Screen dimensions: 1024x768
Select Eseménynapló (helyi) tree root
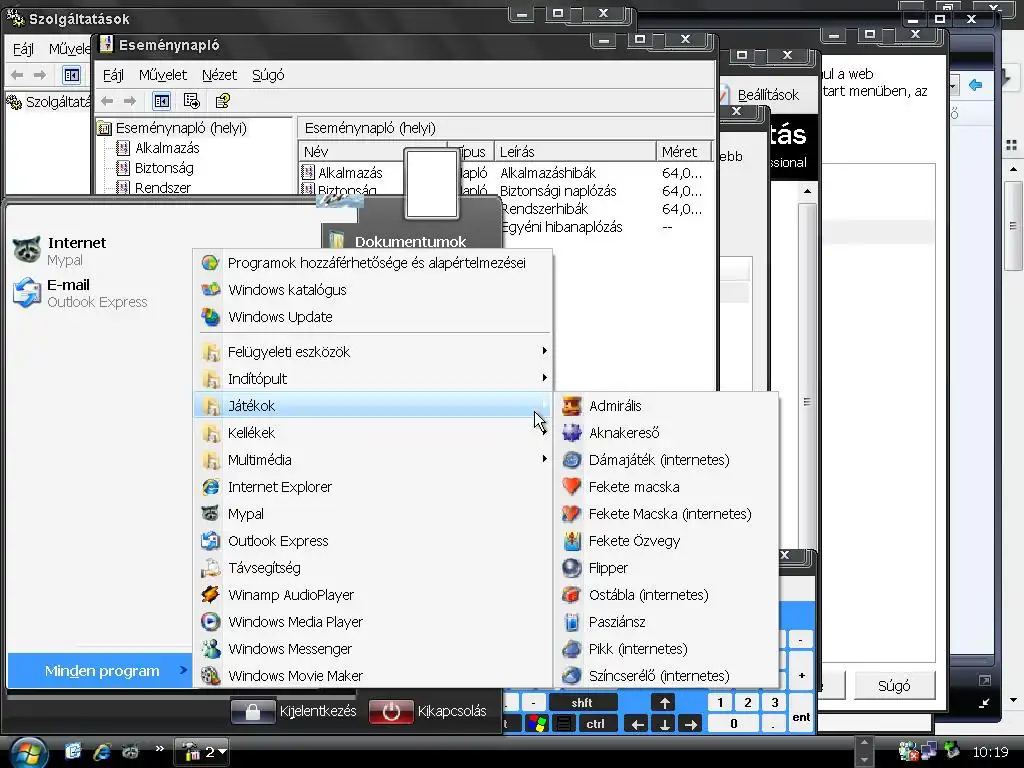point(172,128)
